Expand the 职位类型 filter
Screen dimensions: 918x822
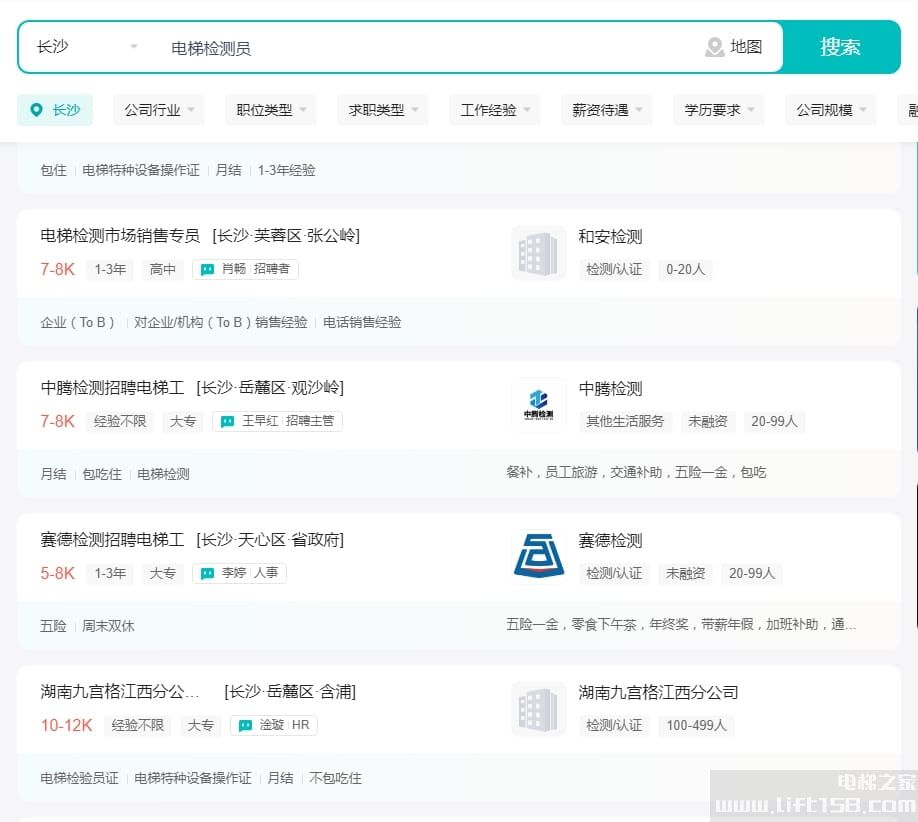pyautogui.click(x=270, y=109)
